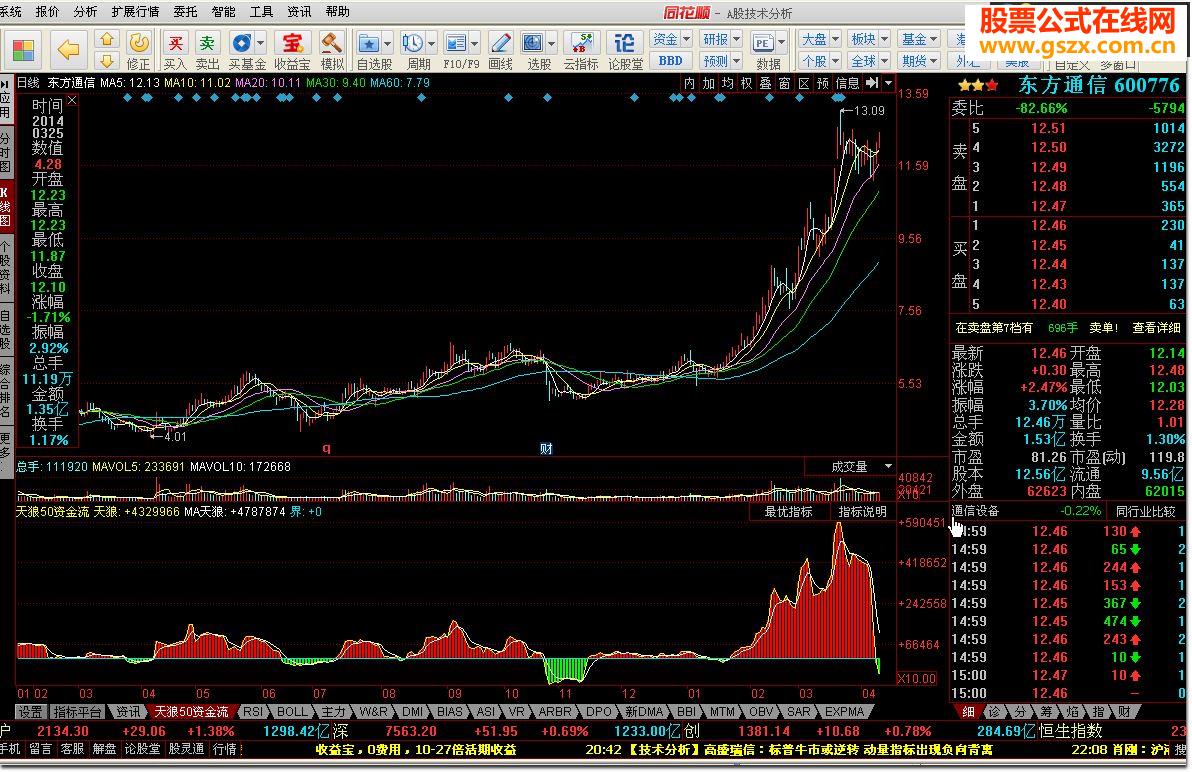Screen dimensions: 1192x772
Task: Toggle the 预 forecast option
Action: 823,83
